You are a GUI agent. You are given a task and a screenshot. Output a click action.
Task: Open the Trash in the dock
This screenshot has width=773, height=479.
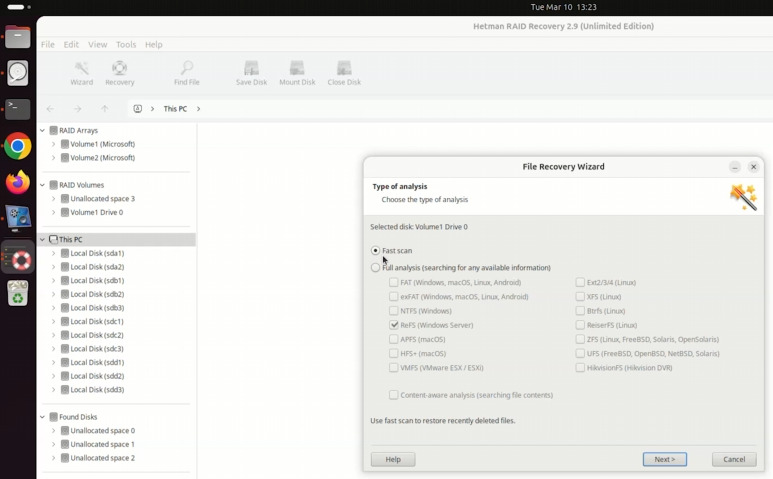18,293
